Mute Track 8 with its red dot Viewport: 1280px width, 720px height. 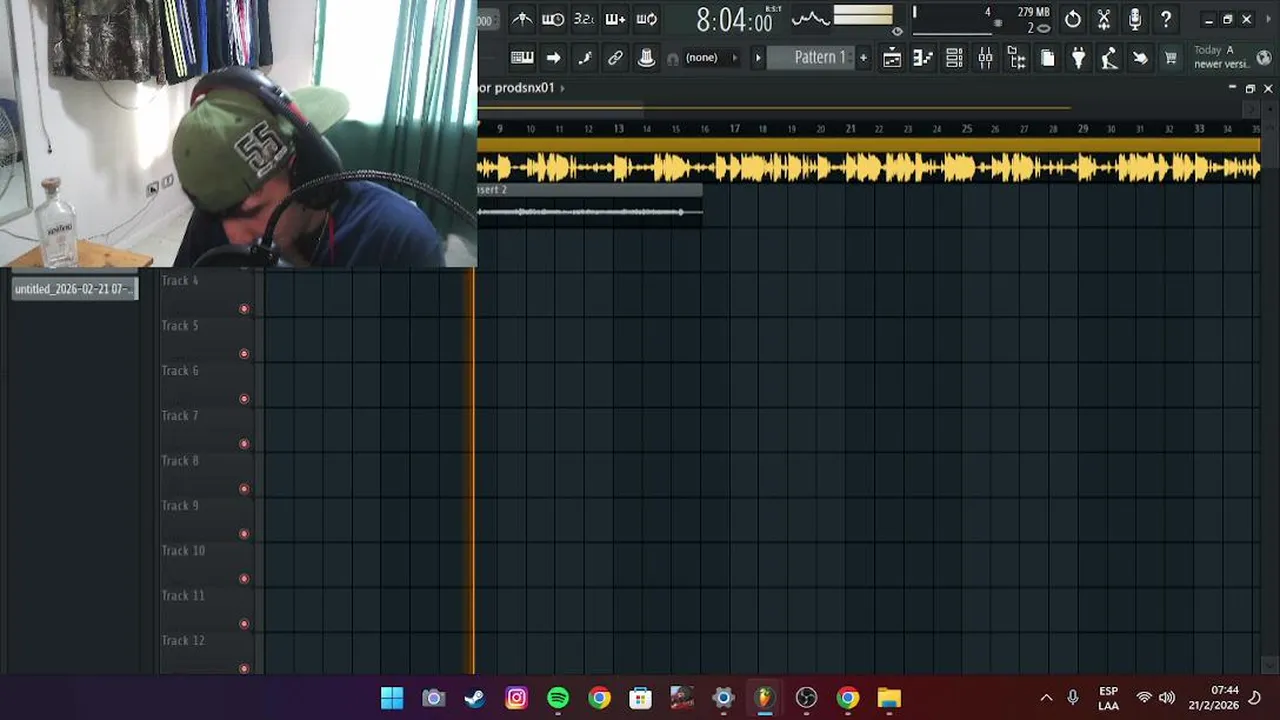(244, 489)
